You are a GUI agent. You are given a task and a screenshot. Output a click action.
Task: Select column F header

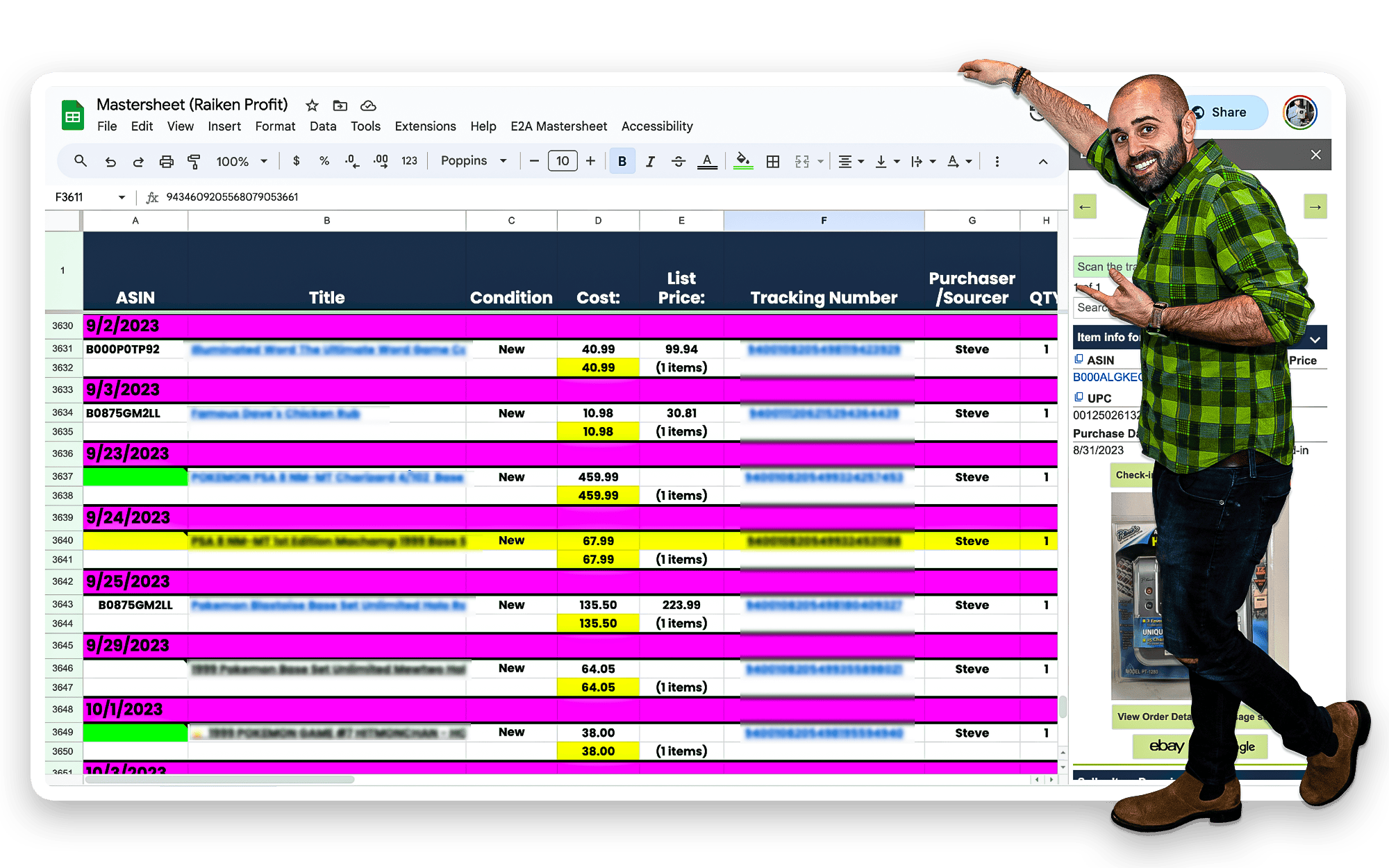pyautogui.click(x=824, y=221)
